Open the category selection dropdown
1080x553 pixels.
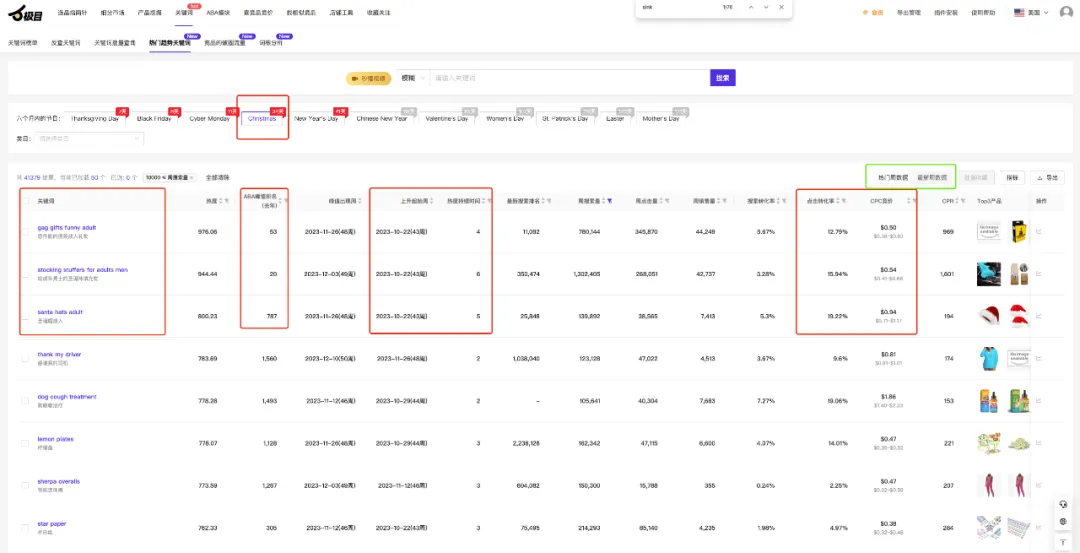(x=90, y=138)
